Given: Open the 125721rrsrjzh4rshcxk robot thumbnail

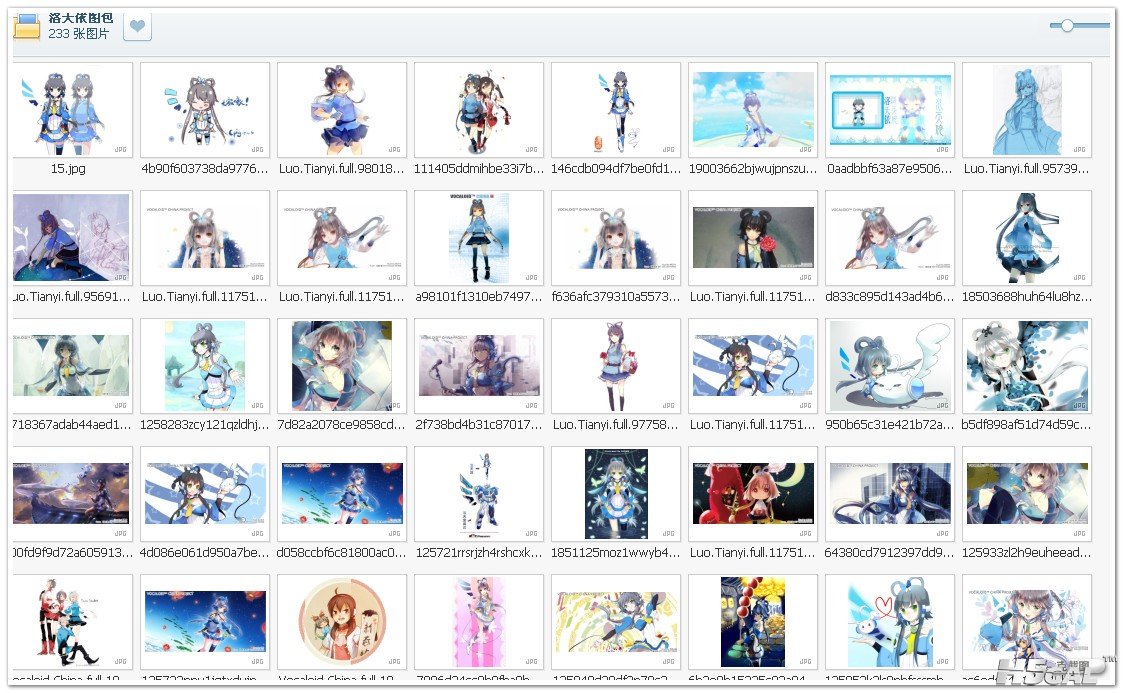Looking at the screenshot, I should point(479,494).
